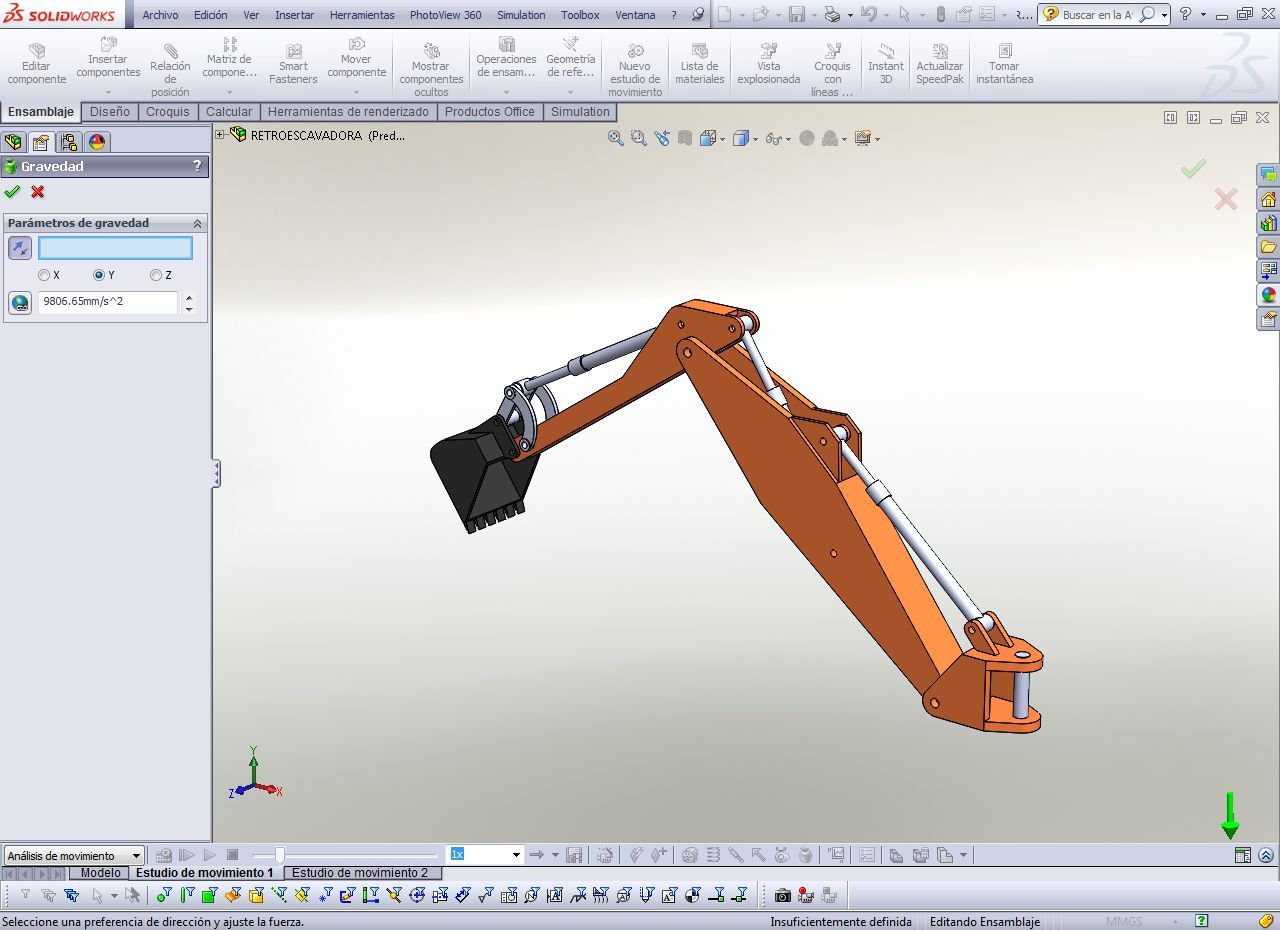This screenshot has width=1280, height=930.
Task: Click Lista de materiales tool
Action: point(699,64)
